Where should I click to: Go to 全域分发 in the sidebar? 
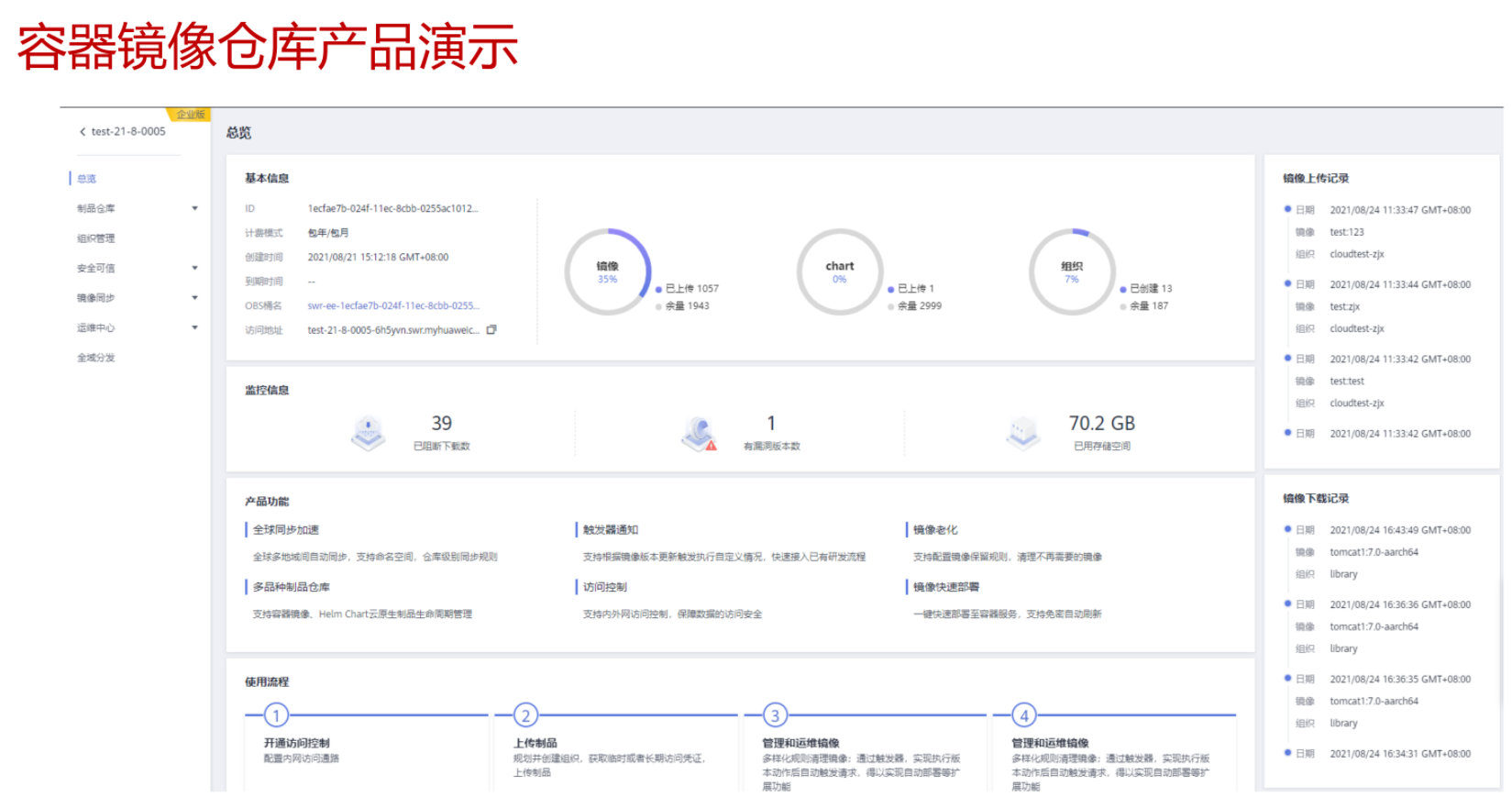tap(96, 358)
